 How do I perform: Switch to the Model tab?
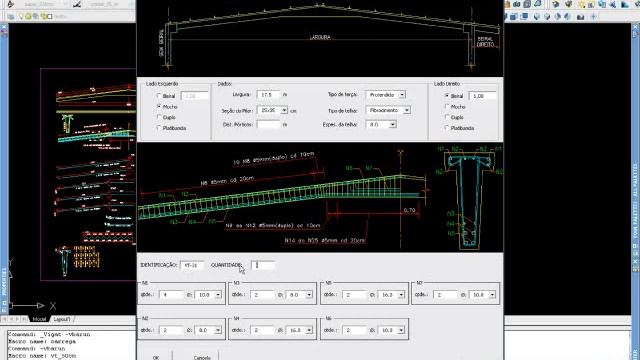click(x=39, y=319)
